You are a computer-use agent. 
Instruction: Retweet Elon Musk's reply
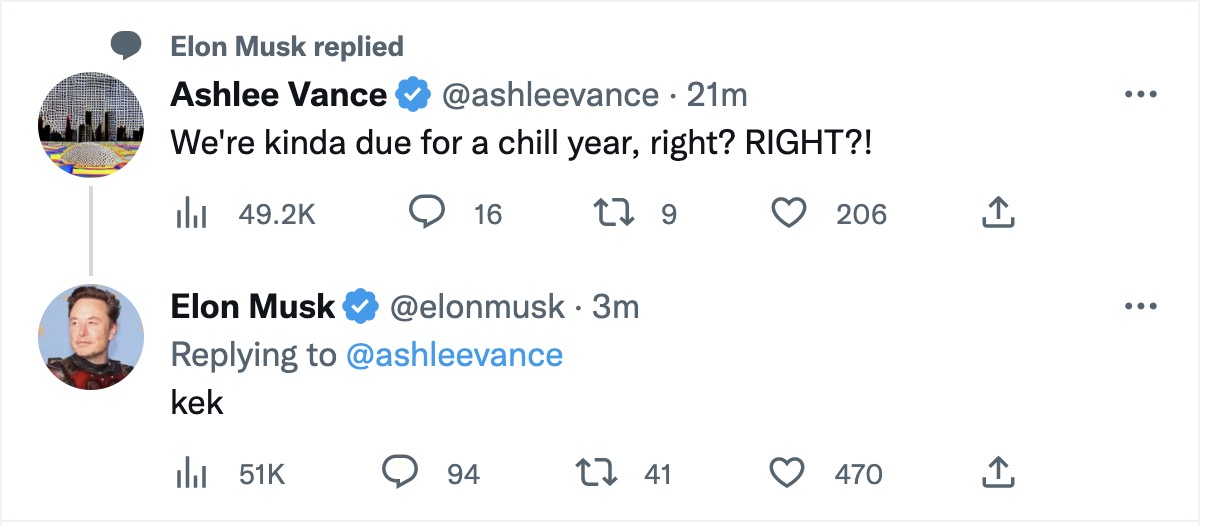coord(598,472)
